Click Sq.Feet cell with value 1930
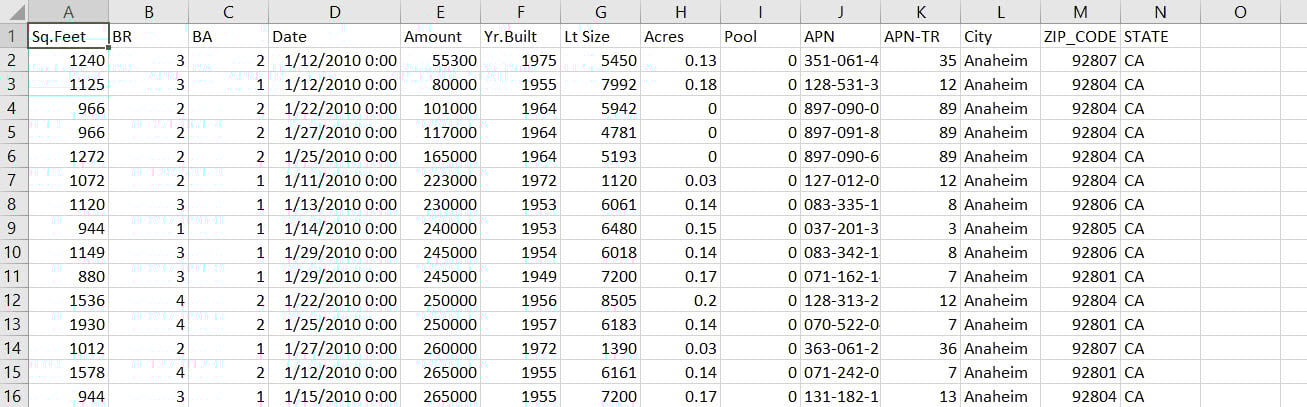Viewport: 1307px width, 407px height. click(69, 325)
